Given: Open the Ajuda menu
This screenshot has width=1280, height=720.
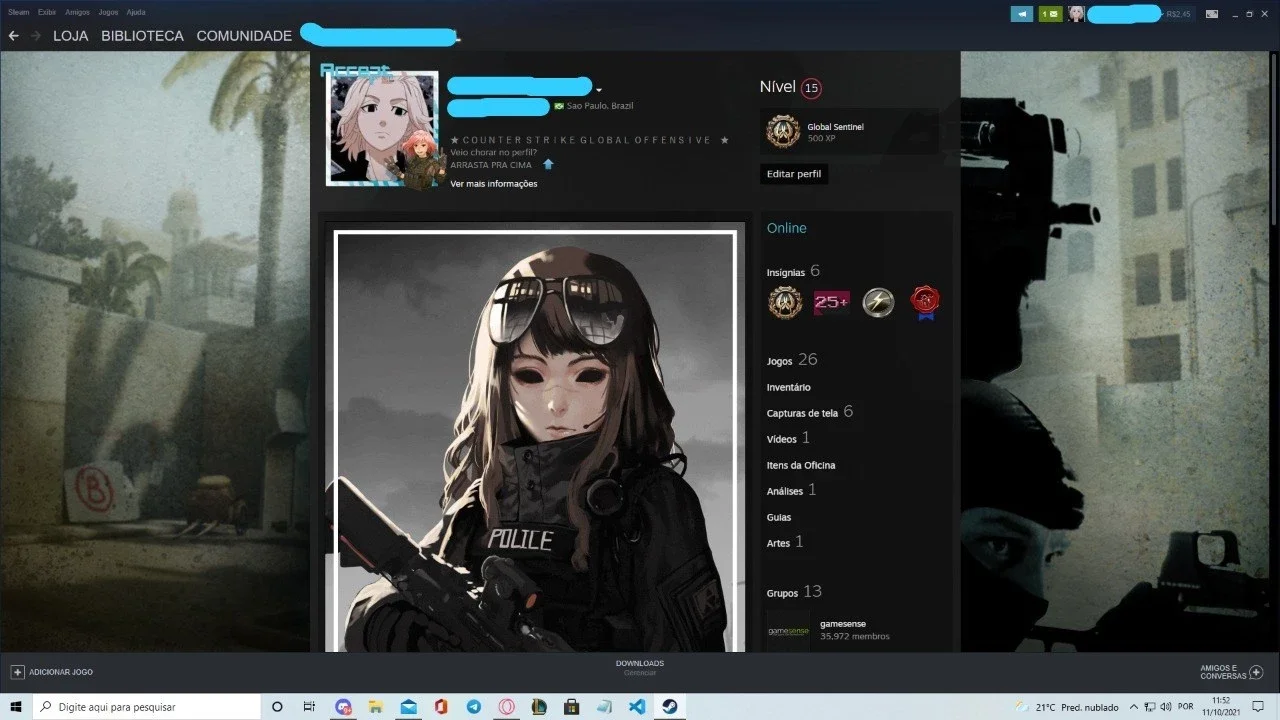Looking at the screenshot, I should (136, 12).
